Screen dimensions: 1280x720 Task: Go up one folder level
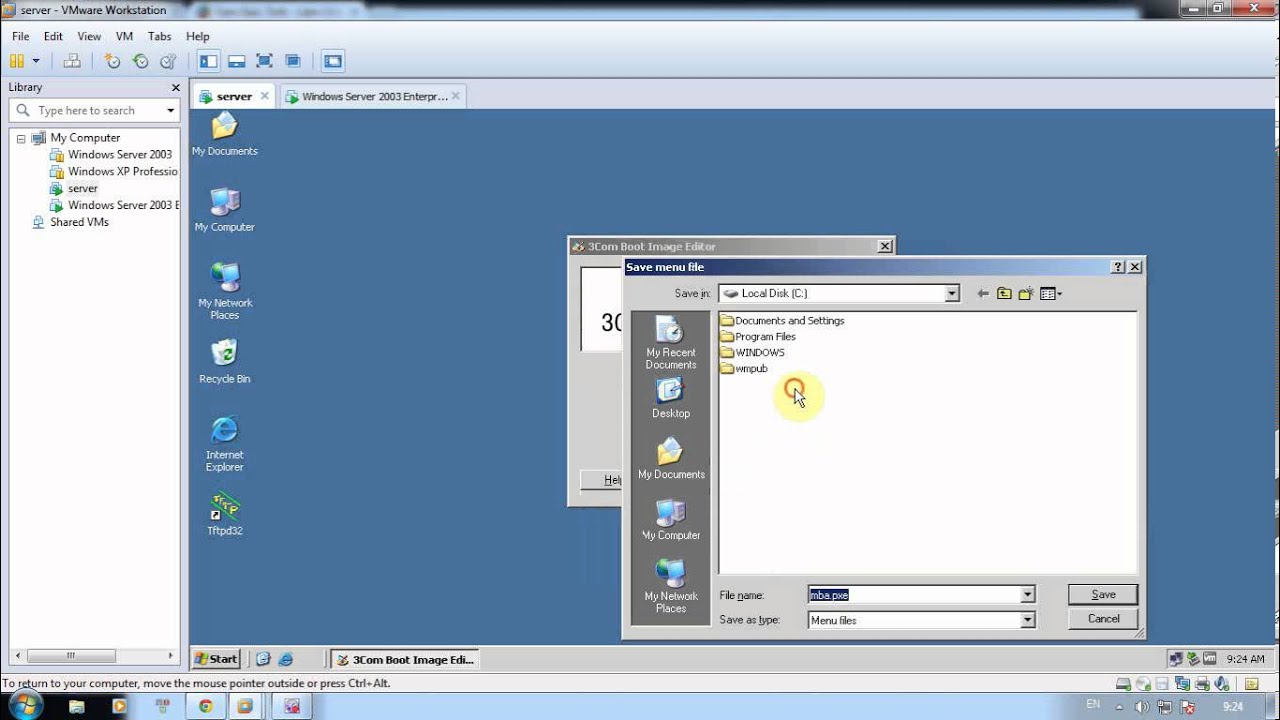pos(1004,293)
